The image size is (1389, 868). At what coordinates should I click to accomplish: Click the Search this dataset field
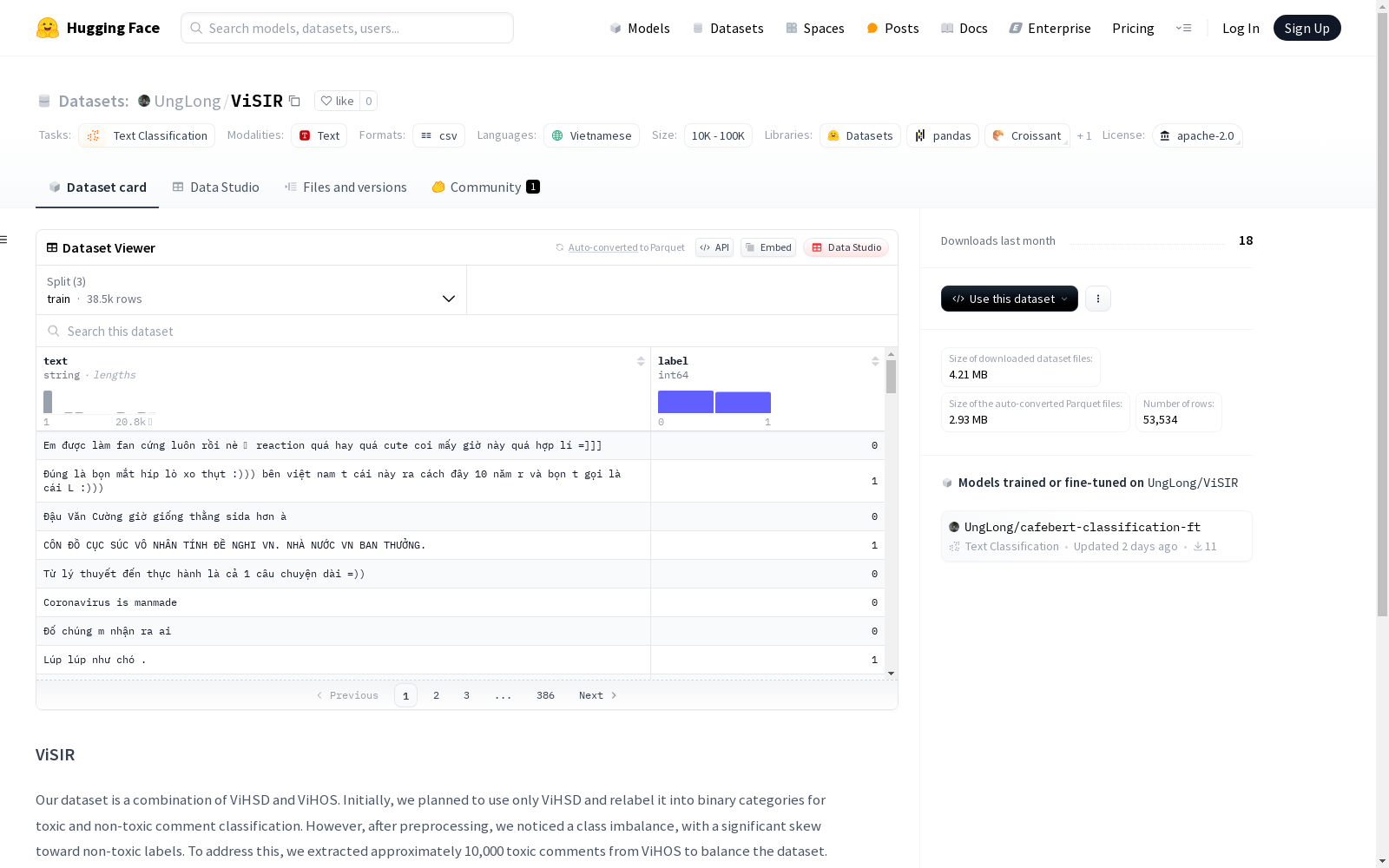pos(467,331)
